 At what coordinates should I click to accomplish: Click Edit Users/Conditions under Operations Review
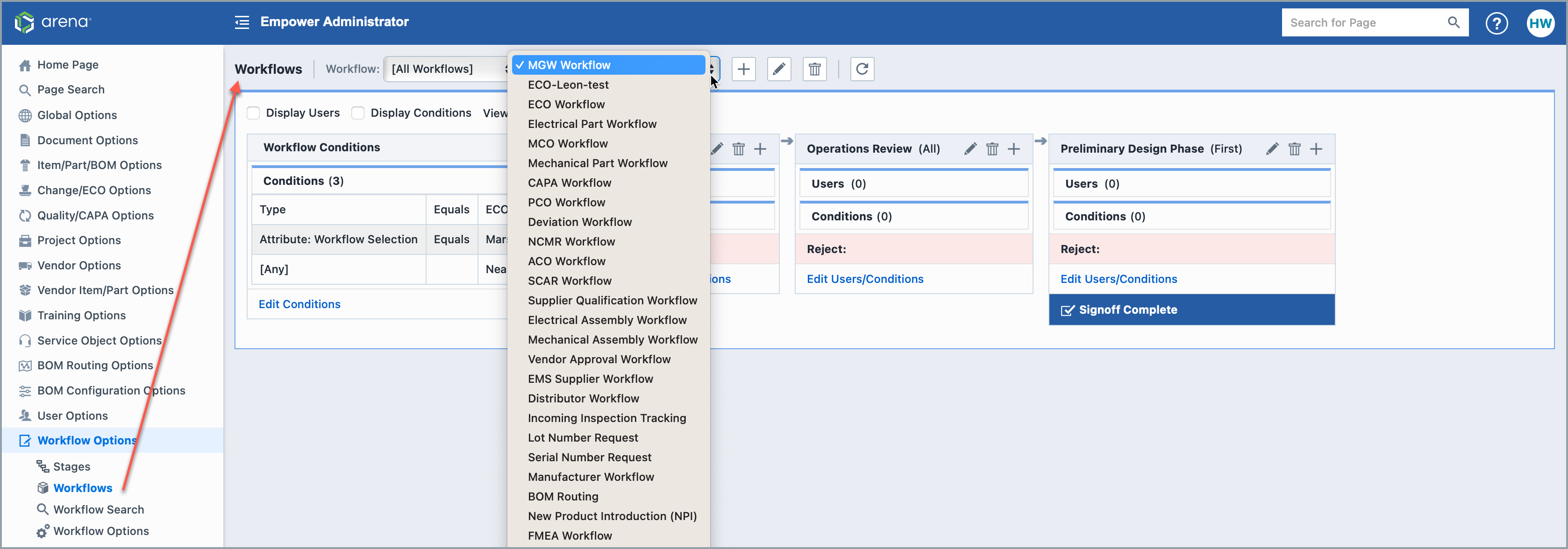point(865,278)
